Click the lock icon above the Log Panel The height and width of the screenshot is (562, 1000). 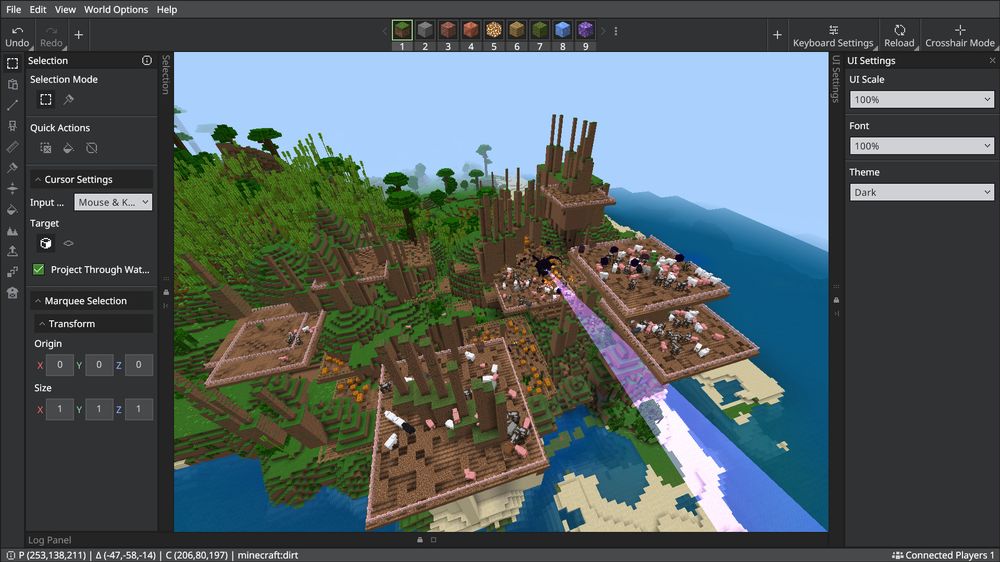pos(420,540)
